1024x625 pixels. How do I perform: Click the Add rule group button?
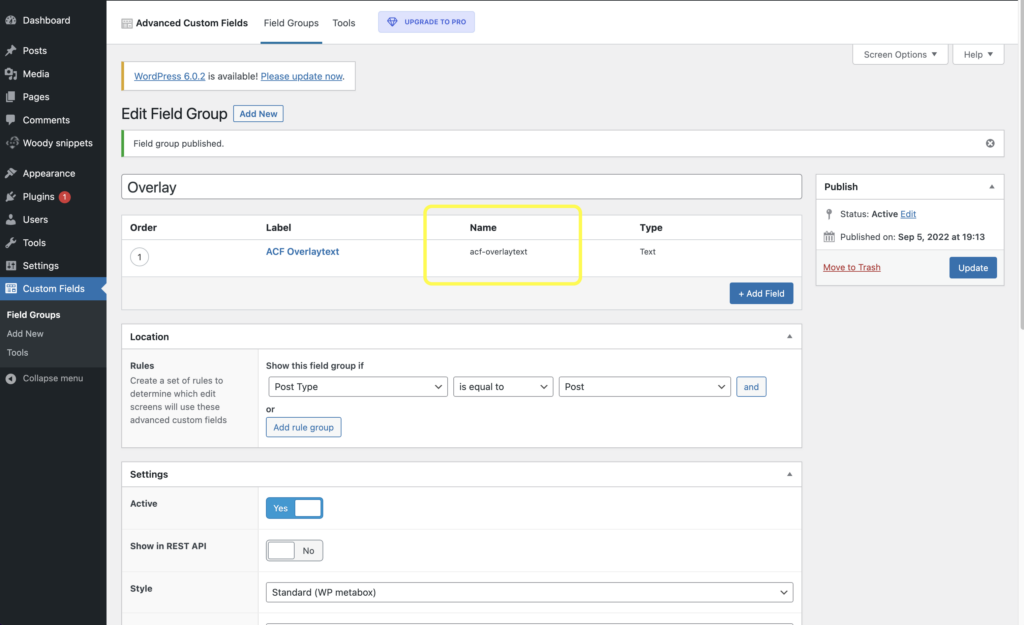(x=304, y=427)
